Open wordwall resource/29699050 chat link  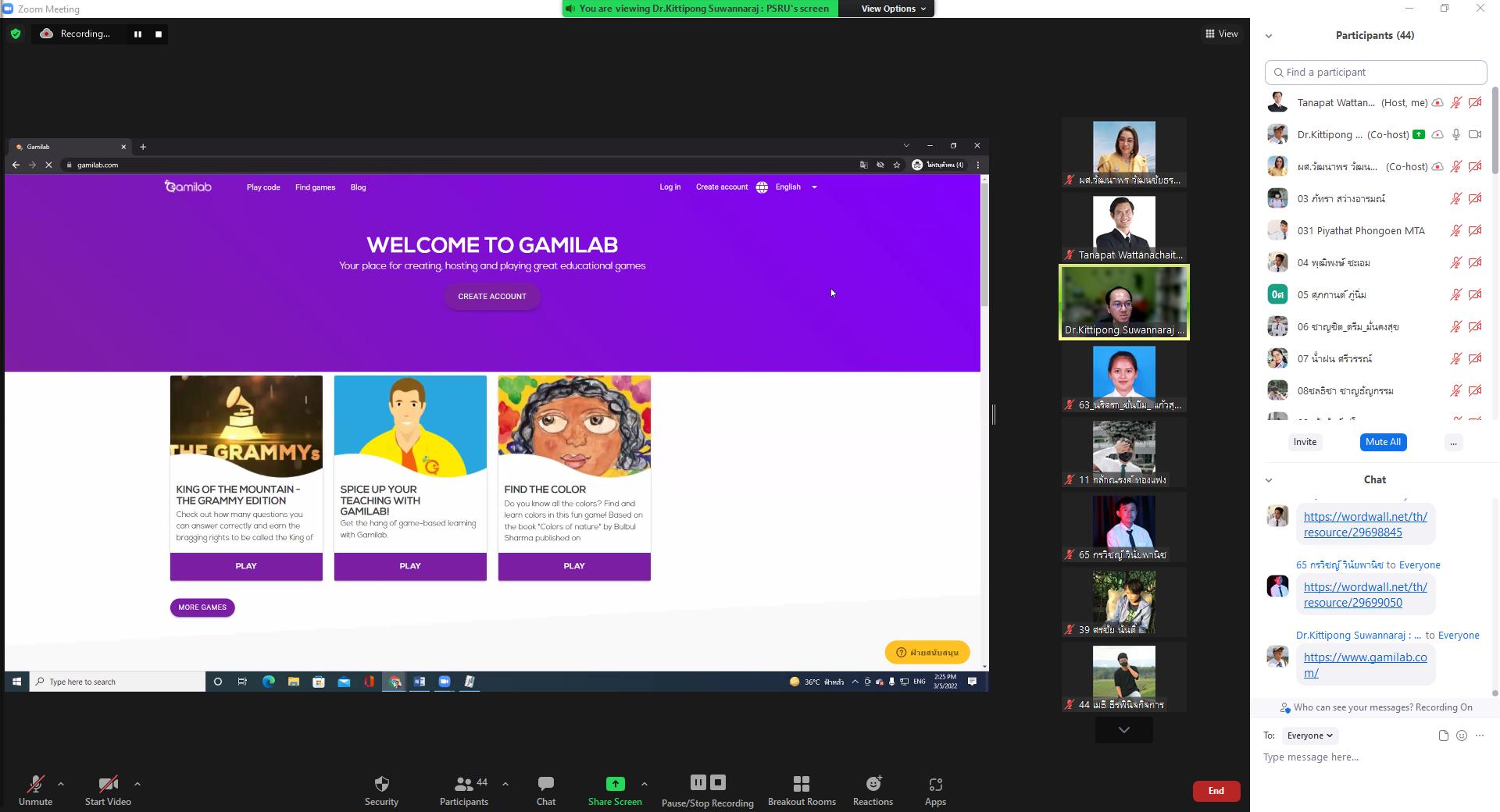[x=1365, y=595]
